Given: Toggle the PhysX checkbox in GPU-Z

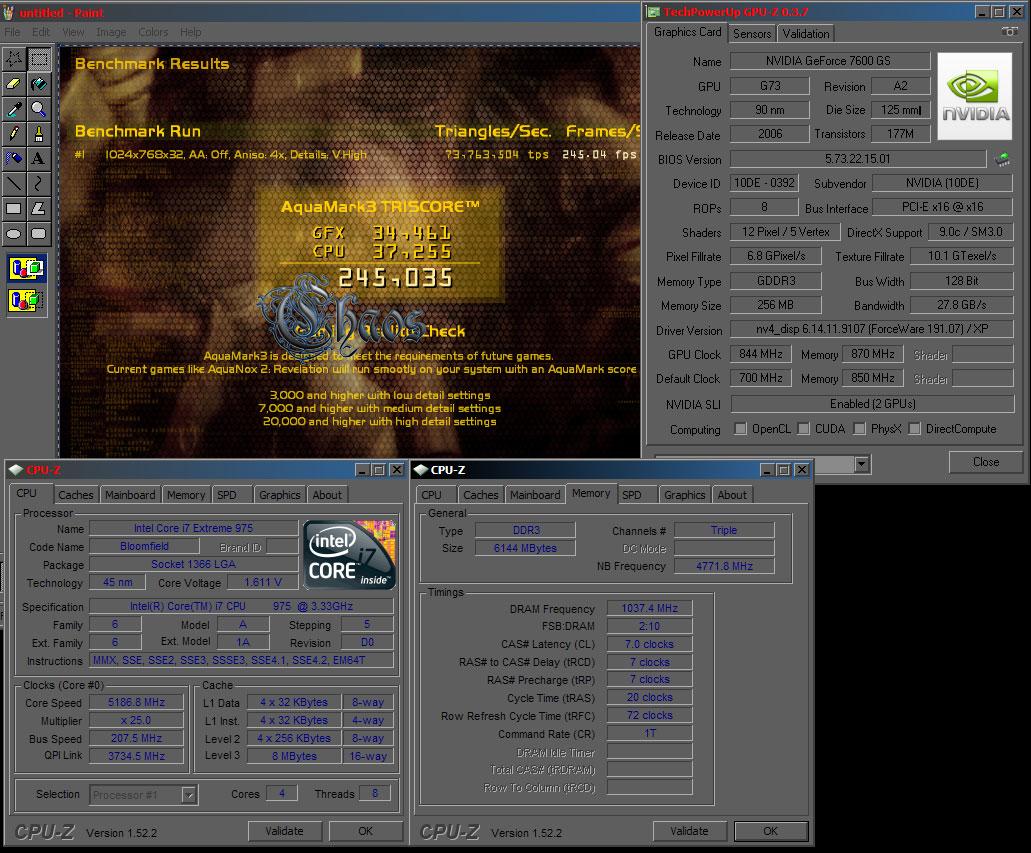Looking at the screenshot, I should [859, 429].
